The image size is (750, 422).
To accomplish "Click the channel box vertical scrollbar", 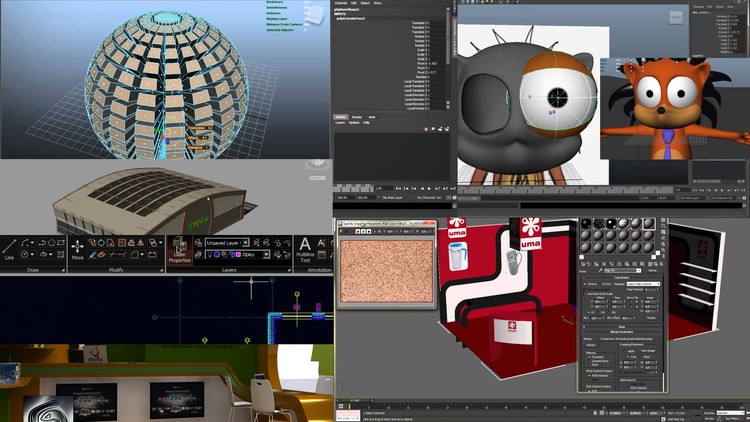I will point(448,57).
